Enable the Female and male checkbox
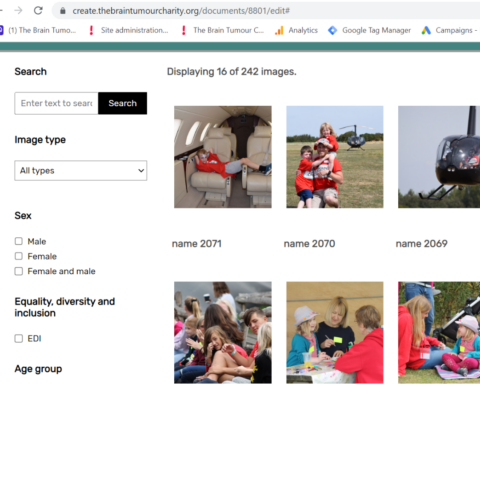 (19, 271)
